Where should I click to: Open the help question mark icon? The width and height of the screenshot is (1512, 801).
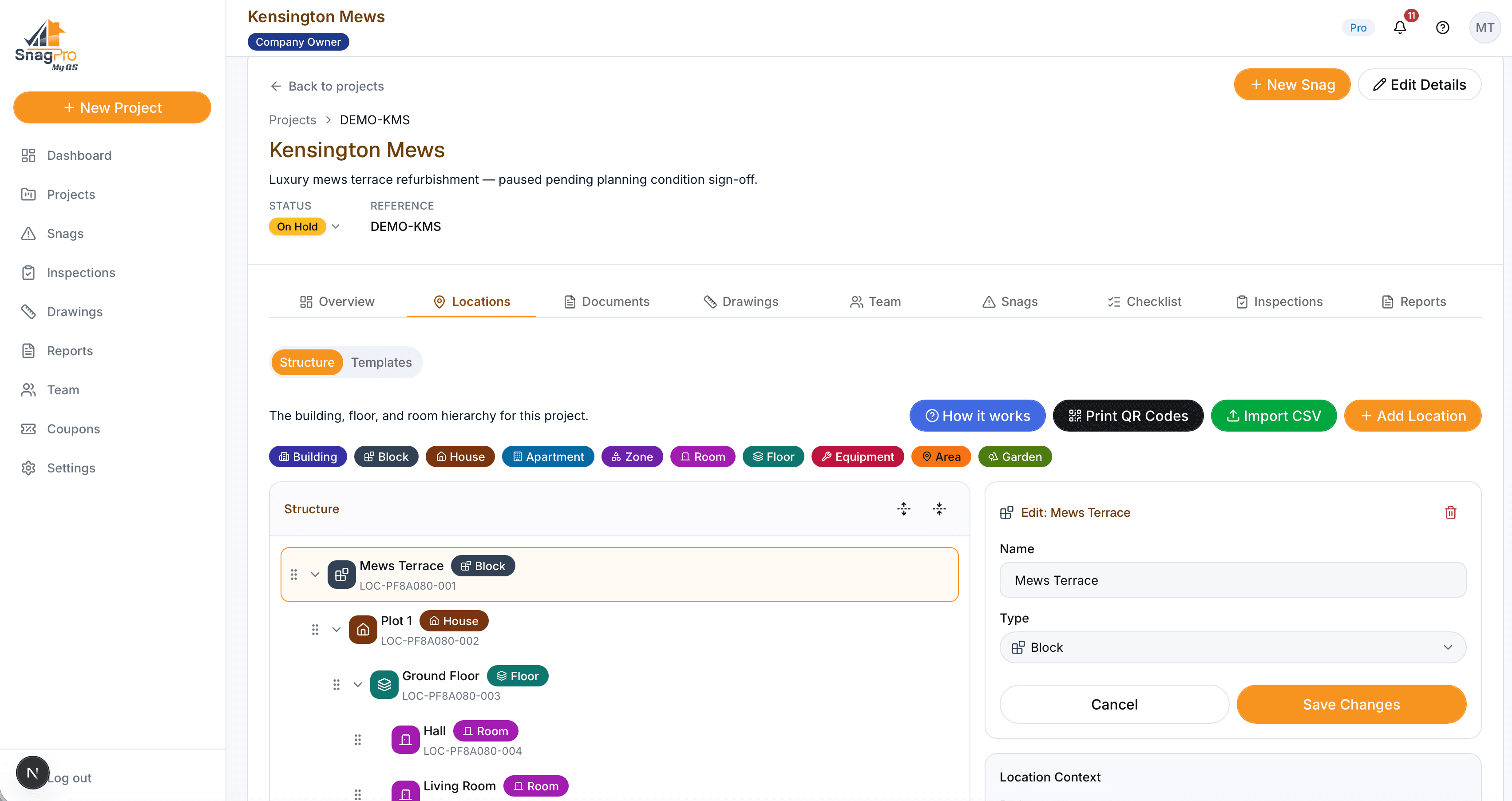[1442, 28]
